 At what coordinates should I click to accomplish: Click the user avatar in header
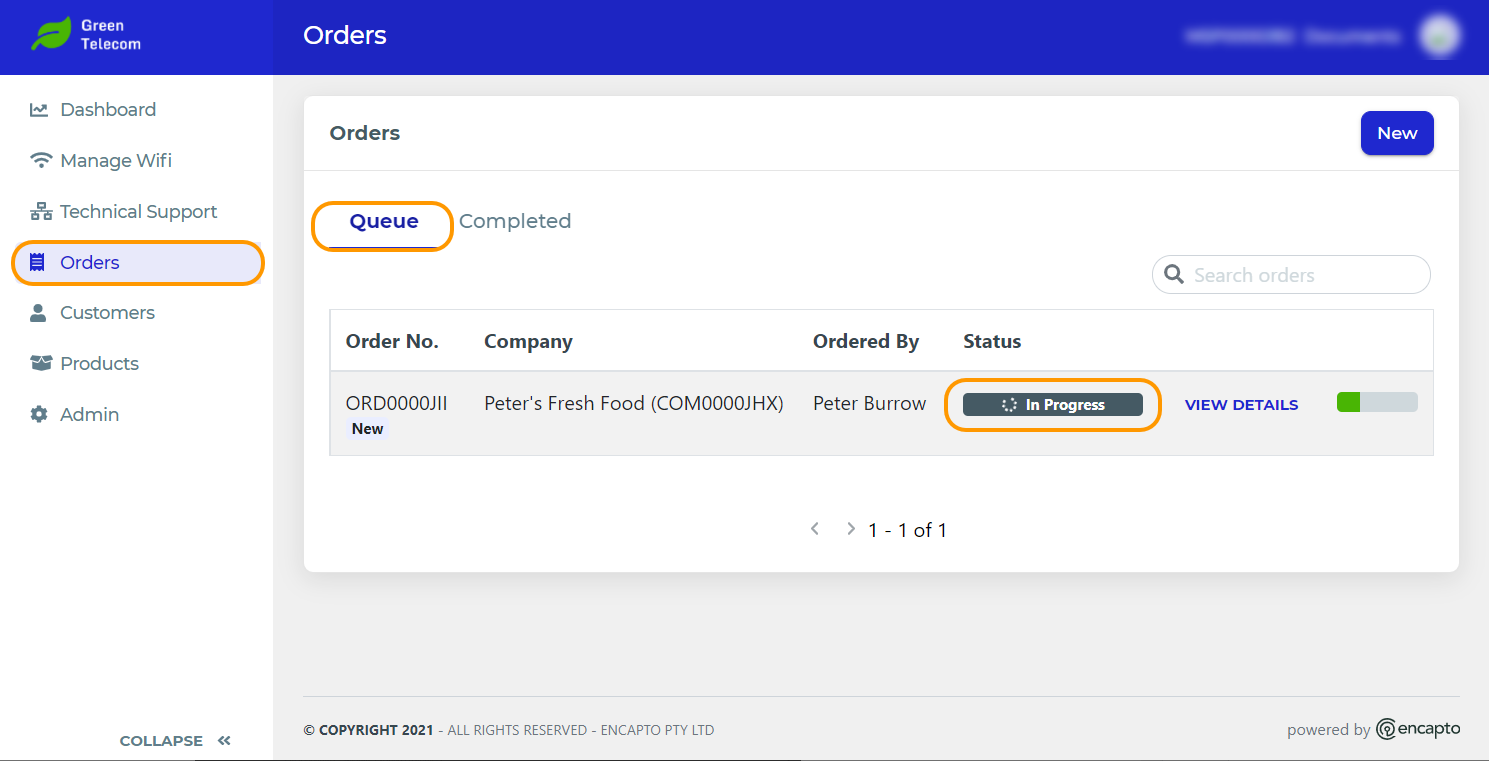(1439, 36)
